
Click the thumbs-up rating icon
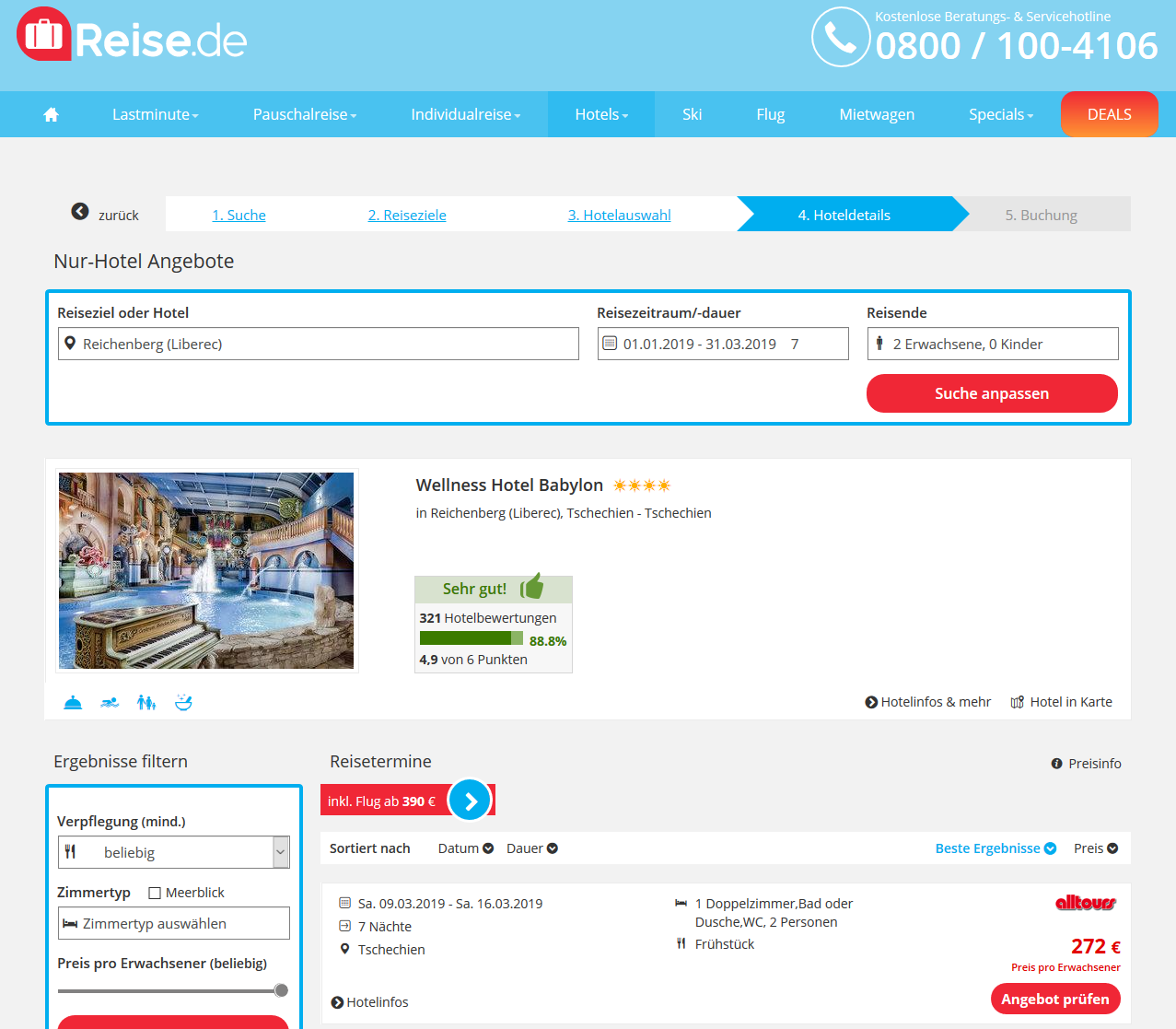click(x=532, y=587)
